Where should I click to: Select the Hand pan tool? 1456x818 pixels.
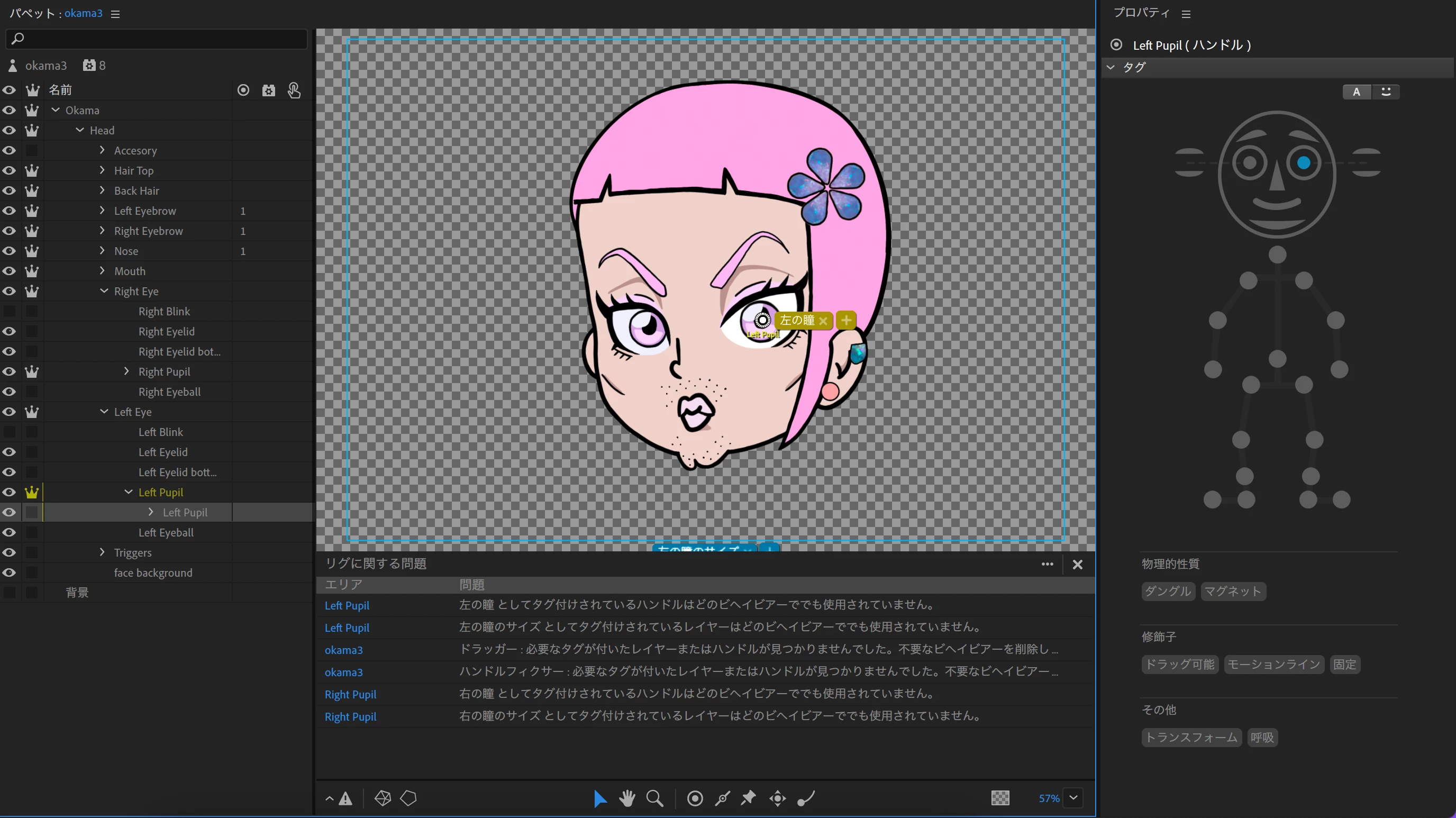pyautogui.click(x=627, y=798)
